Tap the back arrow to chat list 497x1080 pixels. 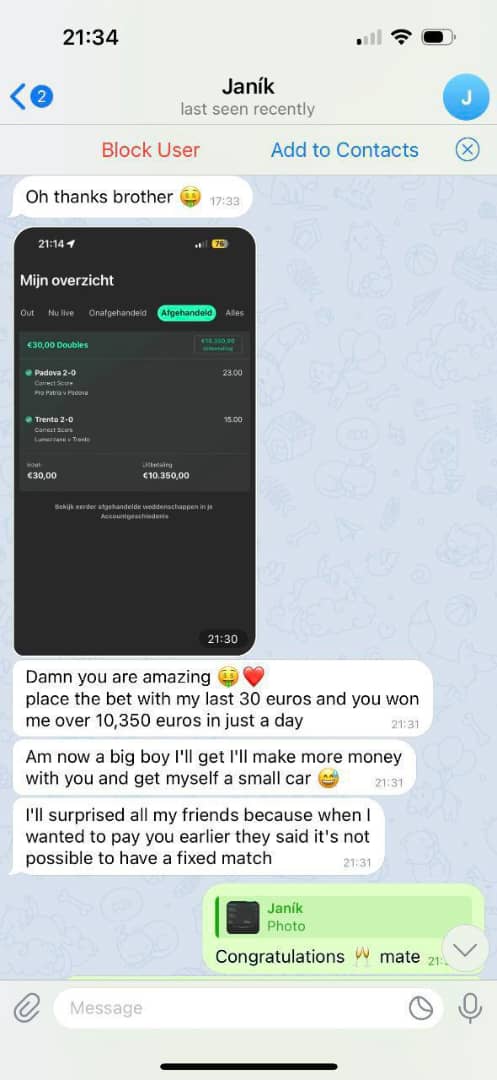pyautogui.click(x=17, y=96)
